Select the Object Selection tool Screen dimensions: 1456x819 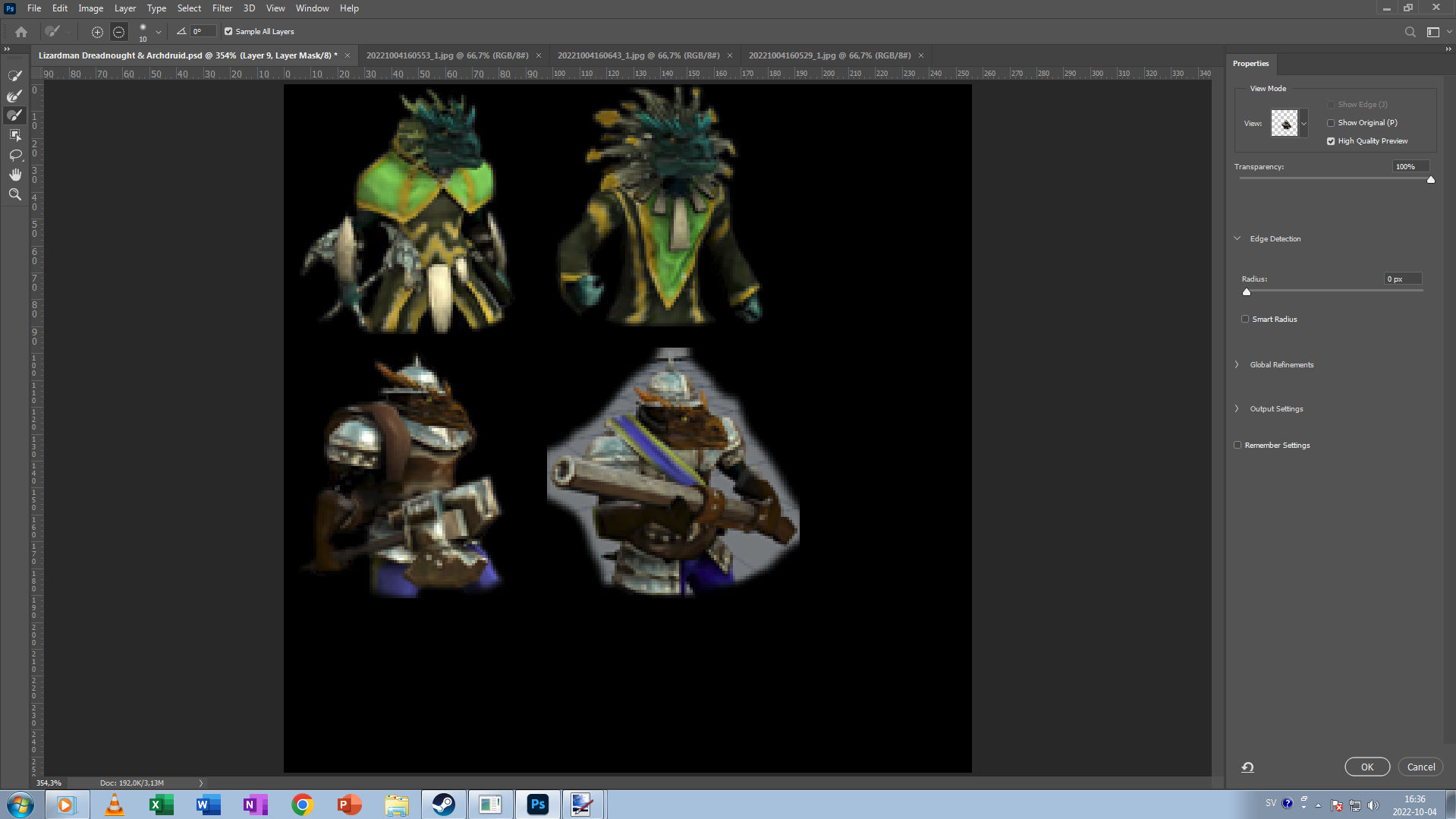(x=14, y=135)
